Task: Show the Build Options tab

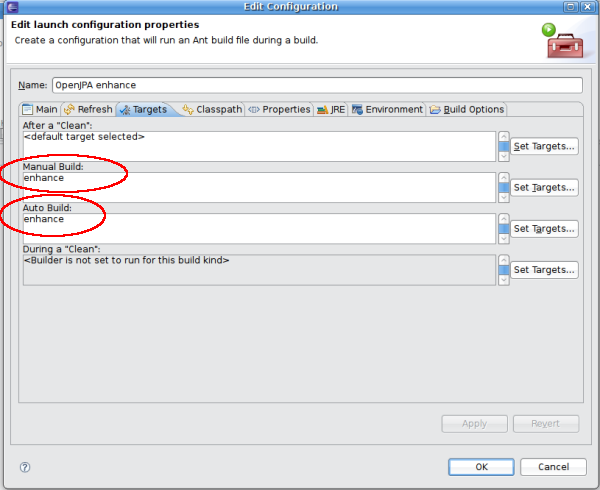Action: click(468, 109)
